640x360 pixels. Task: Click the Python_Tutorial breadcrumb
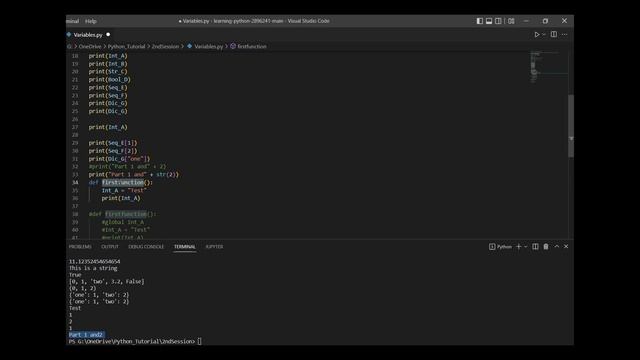tap(126, 47)
